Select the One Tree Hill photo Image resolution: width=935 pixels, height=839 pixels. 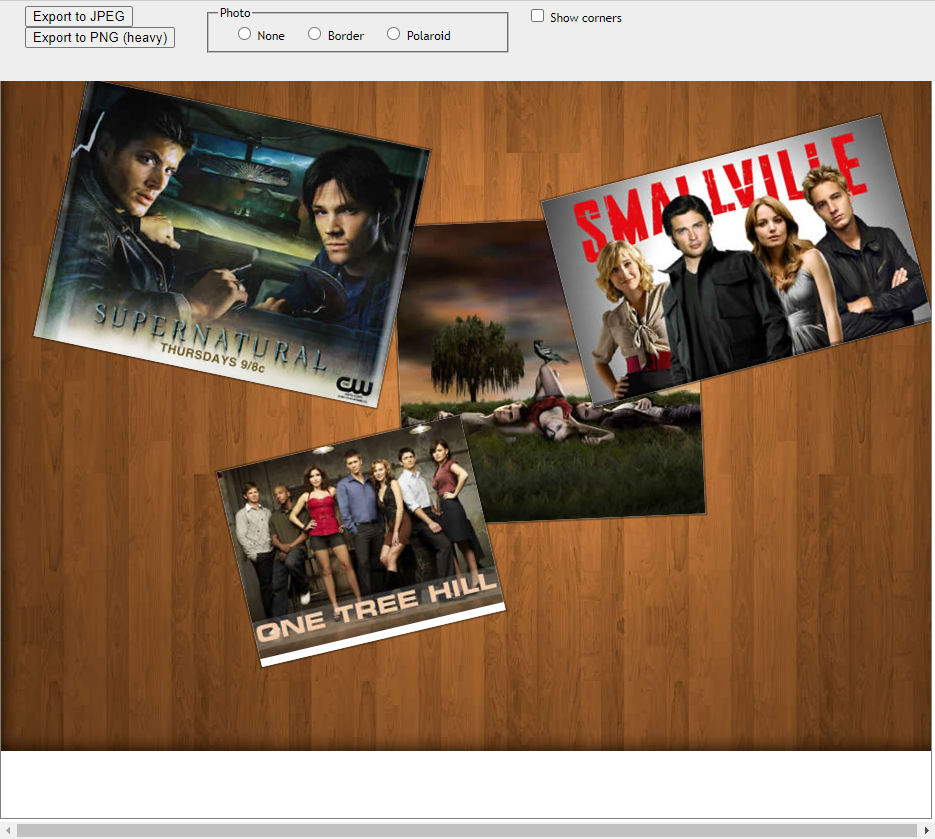(x=360, y=540)
